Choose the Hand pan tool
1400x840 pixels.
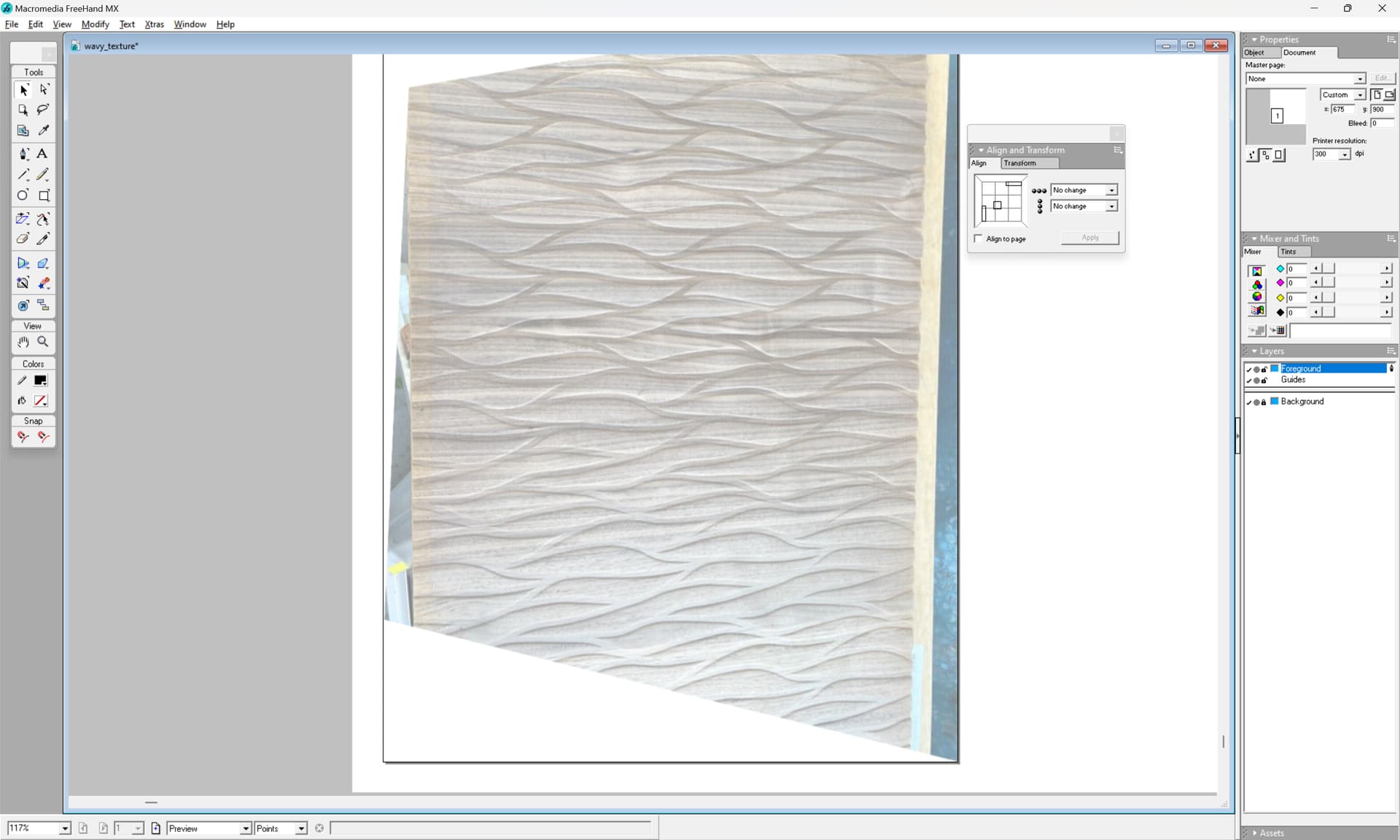(x=23, y=342)
